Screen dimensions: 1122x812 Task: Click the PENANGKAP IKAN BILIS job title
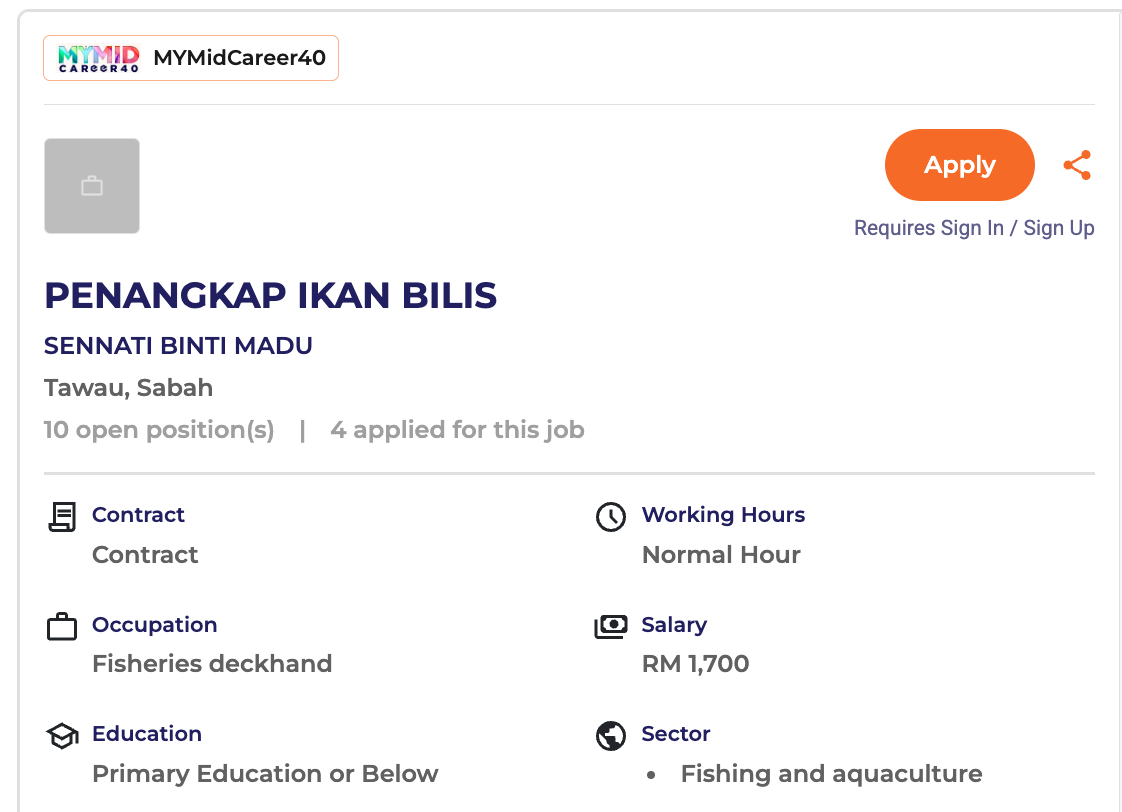pyautogui.click(x=270, y=295)
